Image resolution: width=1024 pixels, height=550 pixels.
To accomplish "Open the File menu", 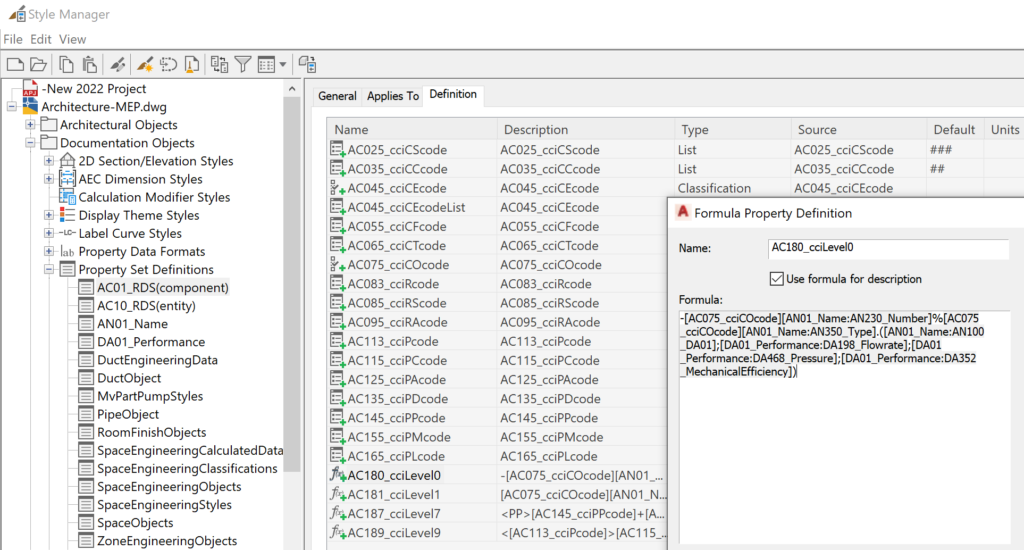I will pos(13,39).
